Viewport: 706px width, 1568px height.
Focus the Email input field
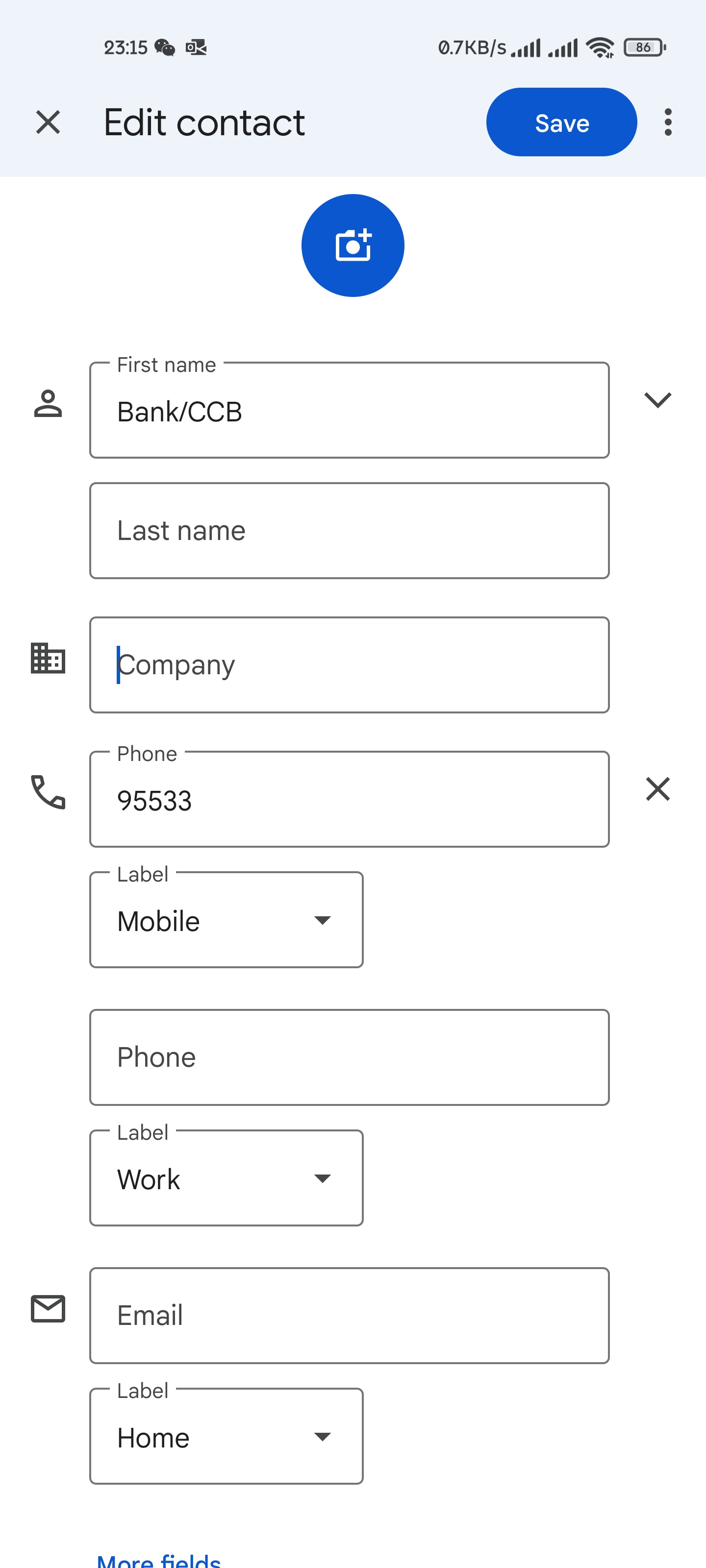click(x=349, y=1315)
